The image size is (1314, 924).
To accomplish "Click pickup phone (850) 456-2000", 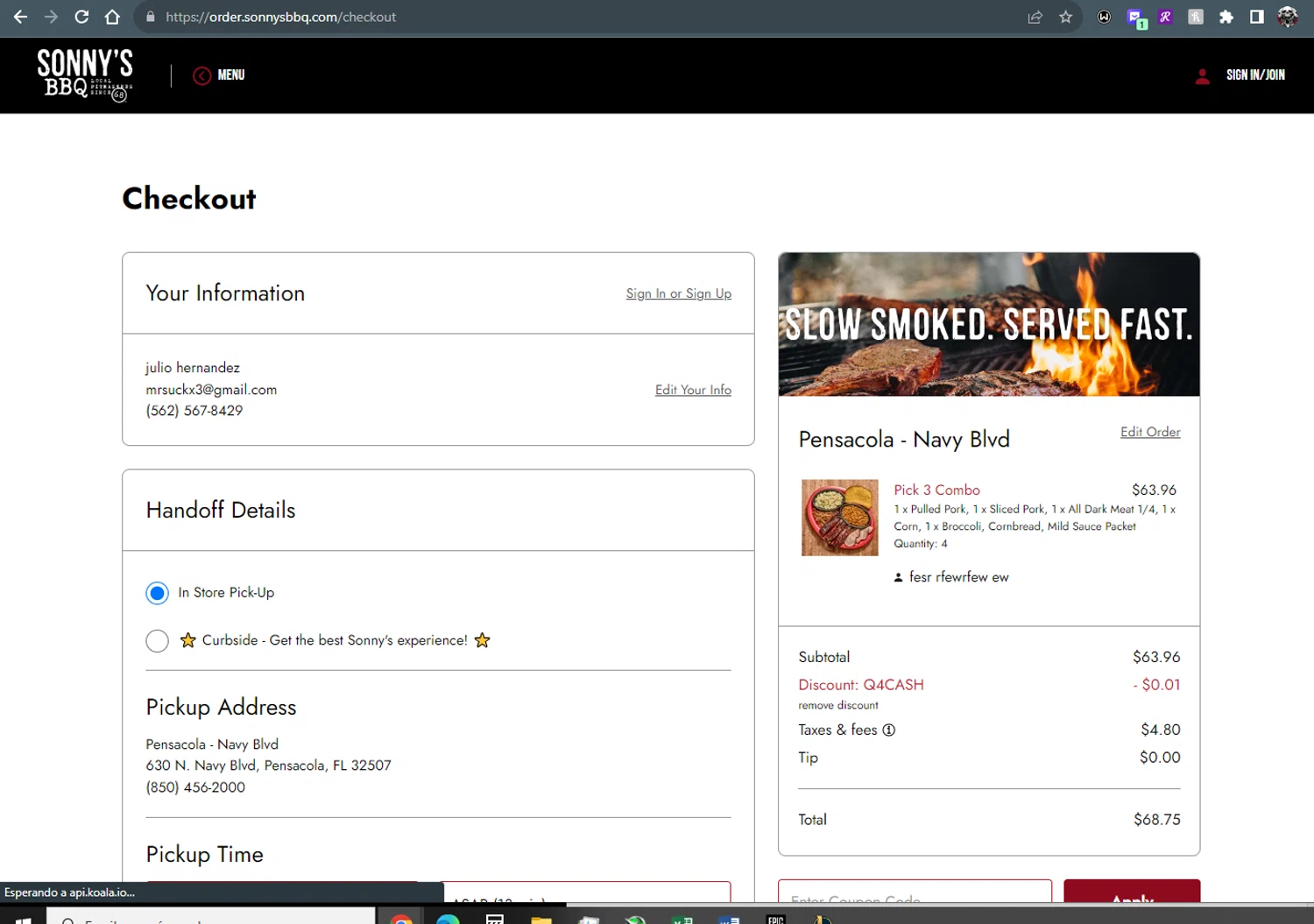I will 195,787.
